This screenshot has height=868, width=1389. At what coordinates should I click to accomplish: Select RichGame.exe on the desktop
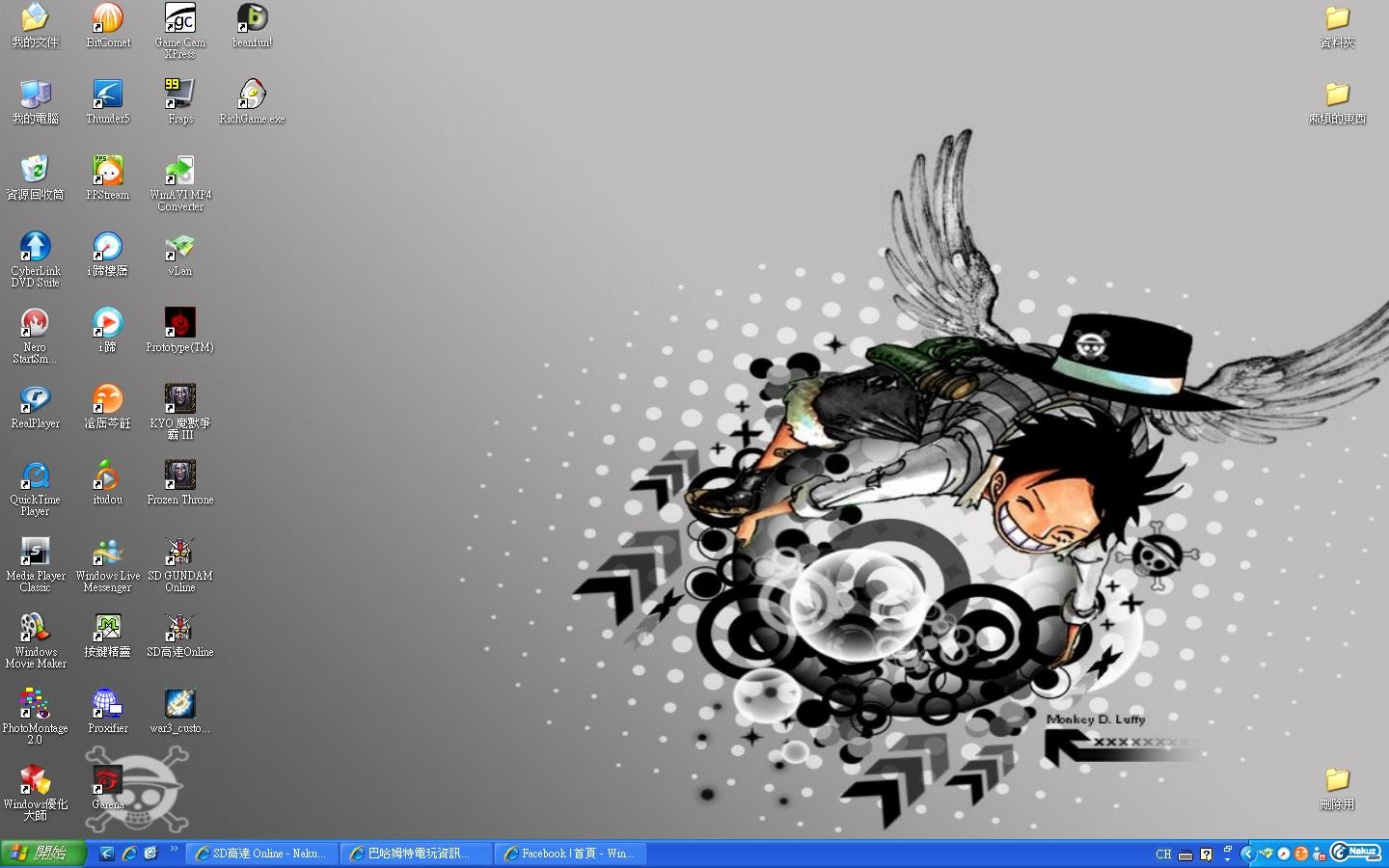(x=253, y=102)
